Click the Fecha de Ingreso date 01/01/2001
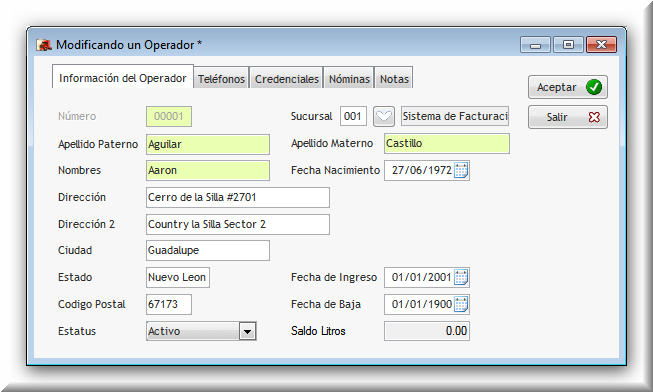653x392 pixels. pos(421,277)
